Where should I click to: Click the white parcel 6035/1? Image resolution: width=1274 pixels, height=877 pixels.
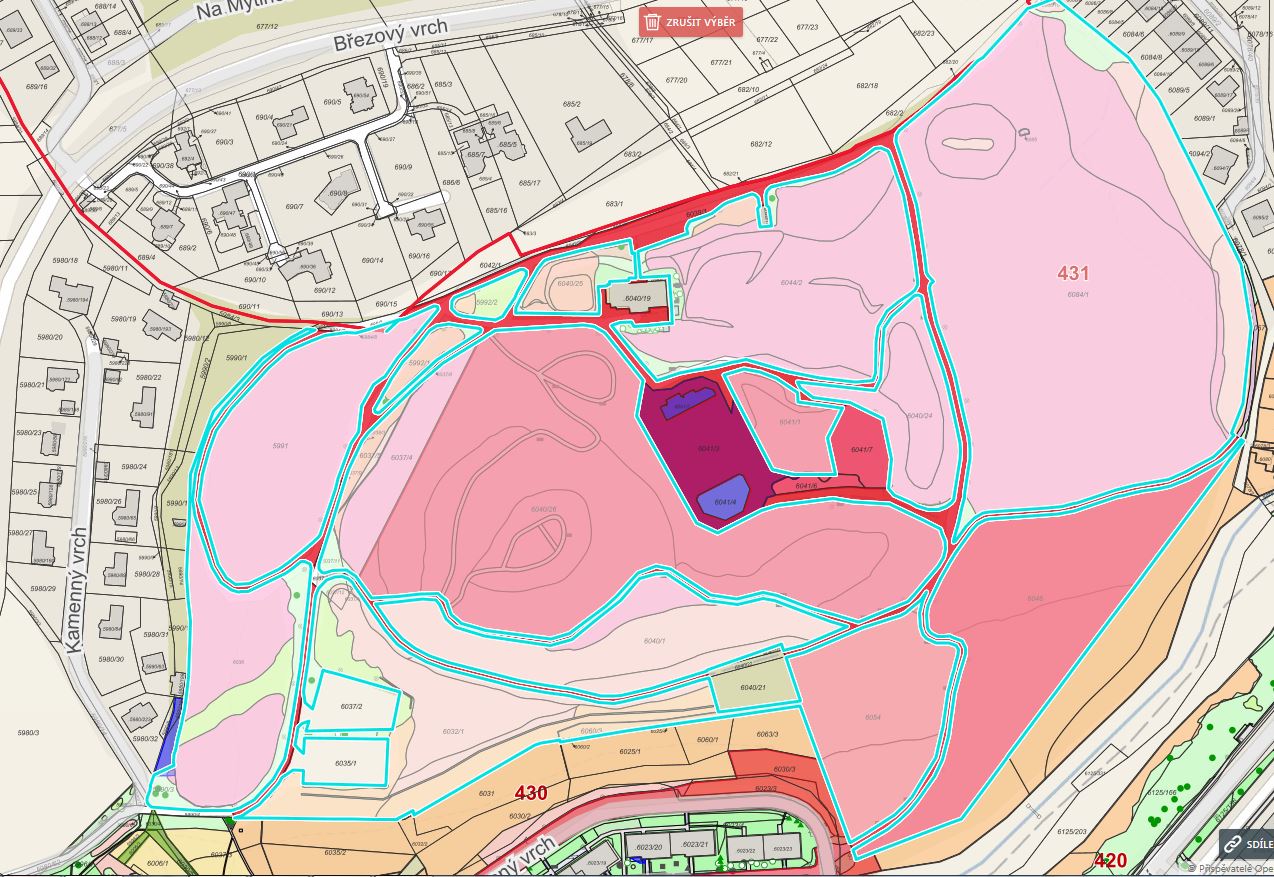click(345, 762)
